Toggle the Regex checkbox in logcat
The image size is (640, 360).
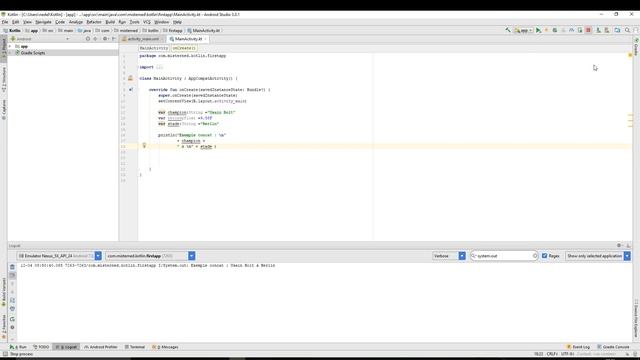(x=544, y=256)
